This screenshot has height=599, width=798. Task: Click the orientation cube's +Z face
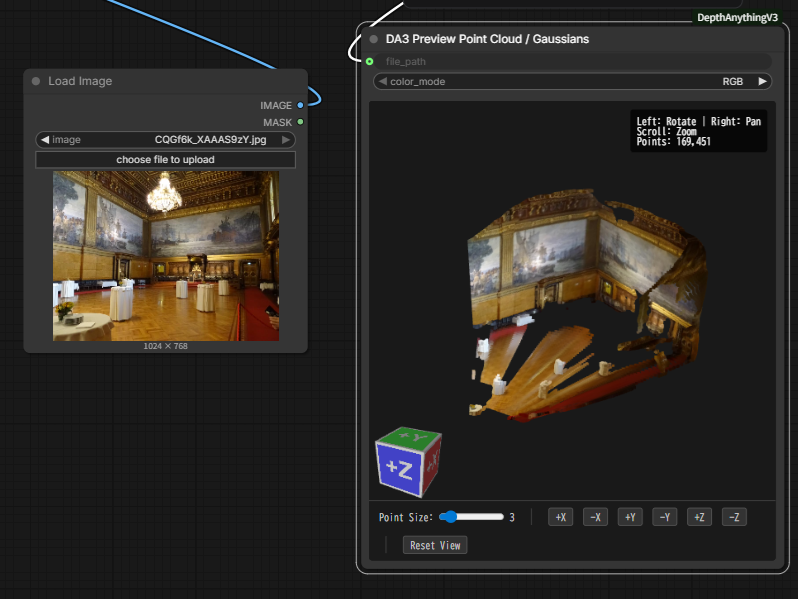point(399,468)
